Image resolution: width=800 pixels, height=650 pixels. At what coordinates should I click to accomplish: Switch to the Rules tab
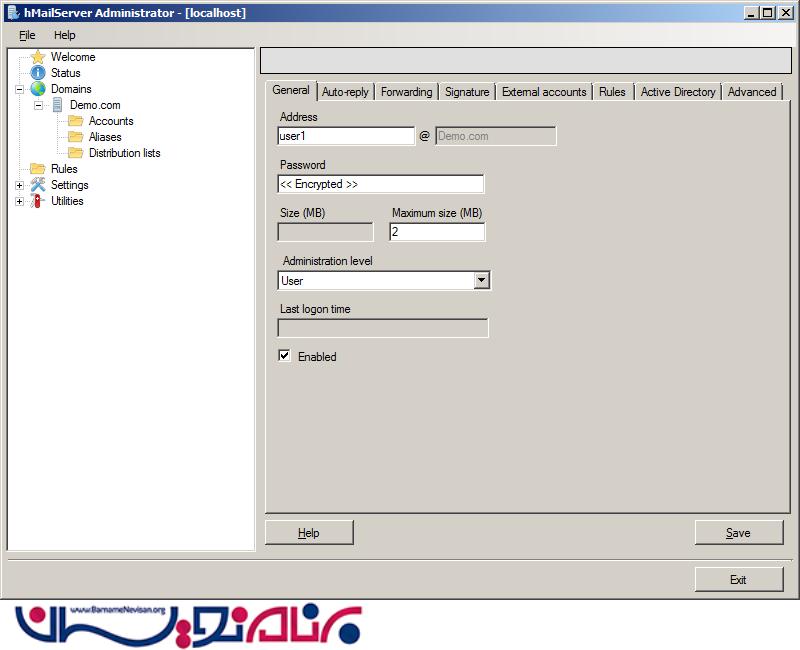pyautogui.click(x=612, y=92)
